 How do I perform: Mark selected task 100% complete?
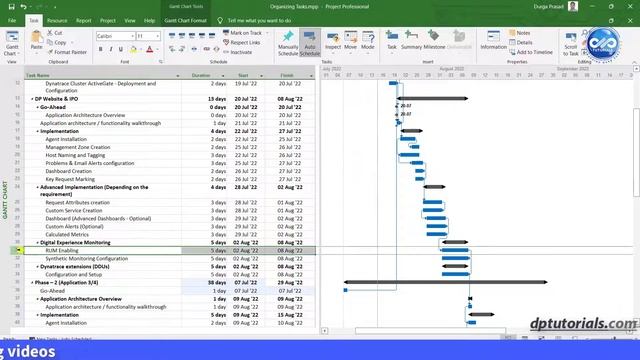[x=212, y=36]
